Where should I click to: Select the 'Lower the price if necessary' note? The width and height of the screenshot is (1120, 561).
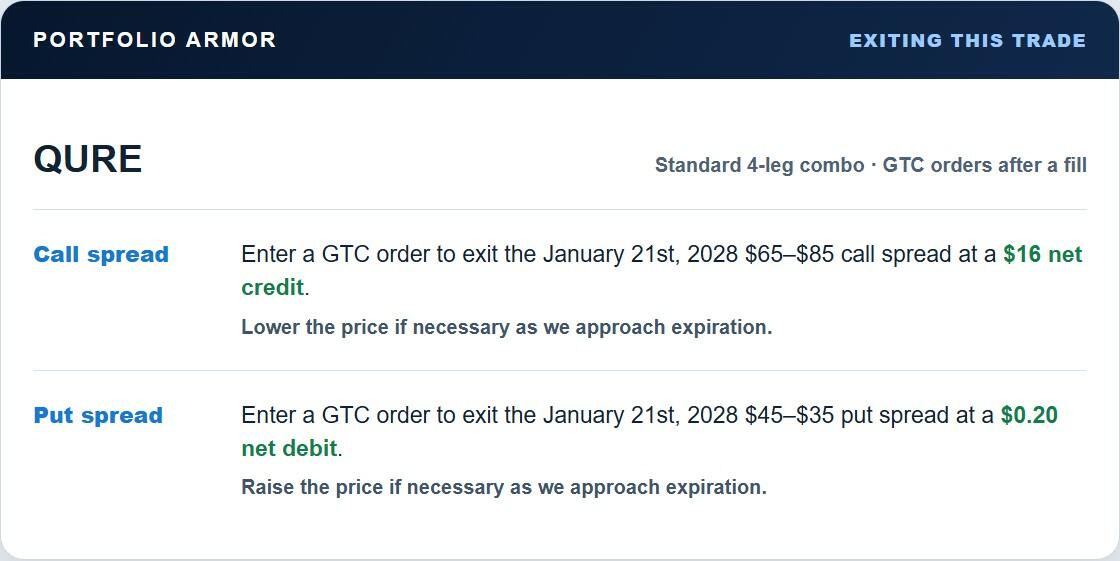(506, 327)
